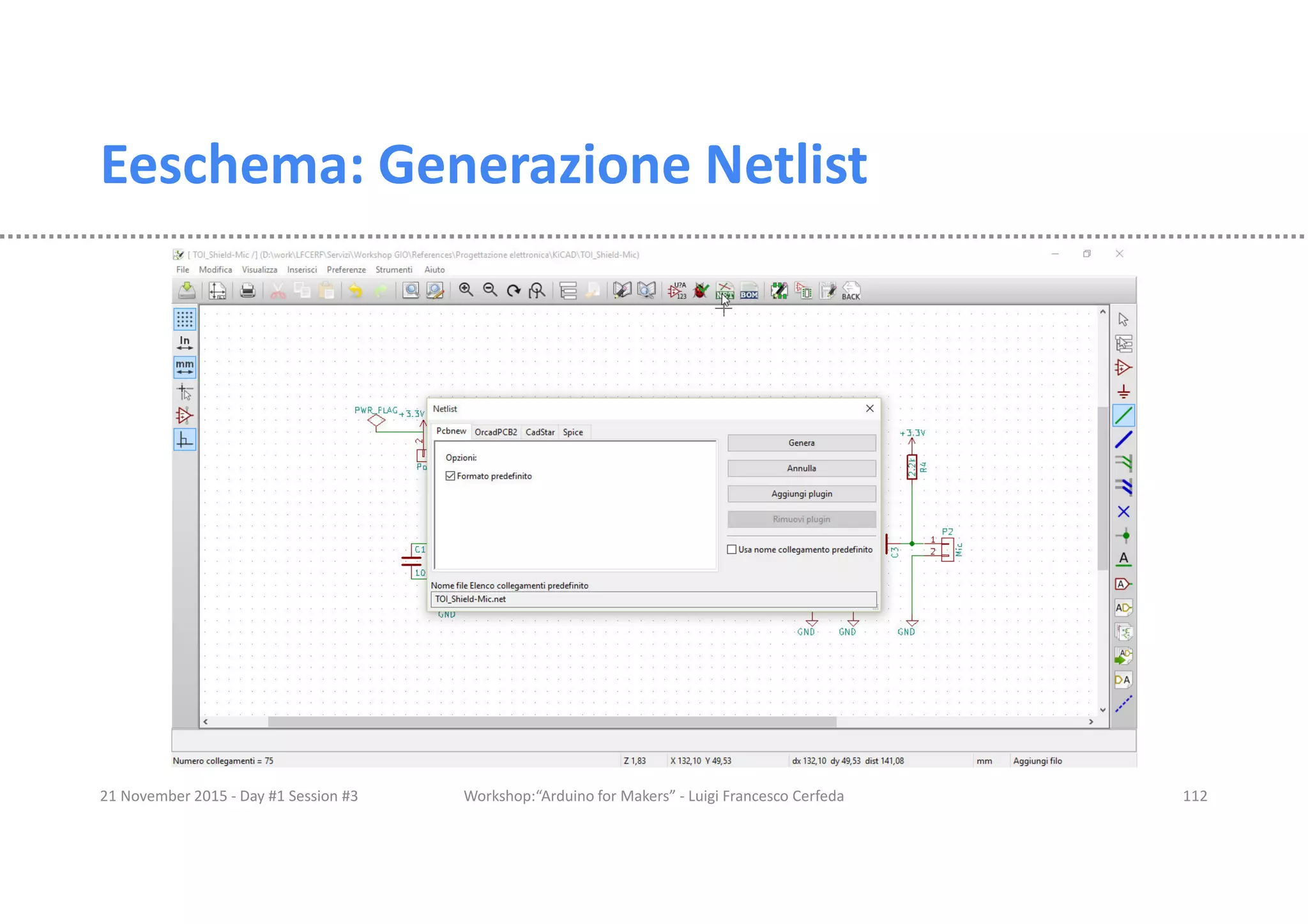The height and width of the screenshot is (924, 1308).
Task: Select the place power port tool
Action: pyautogui.click(x=1123, y=391)
